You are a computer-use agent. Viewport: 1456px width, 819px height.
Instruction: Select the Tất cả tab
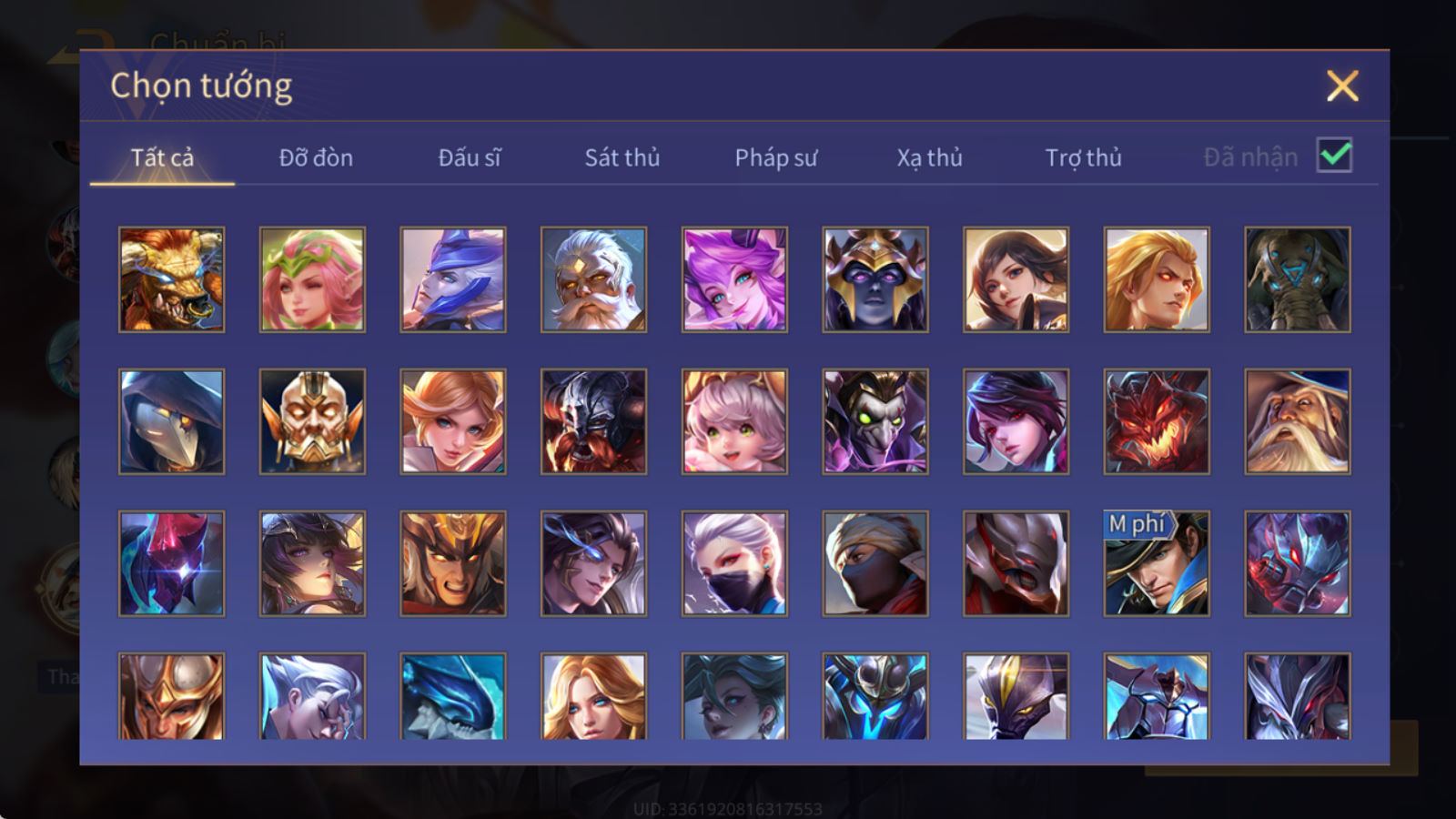pos(162,157)
